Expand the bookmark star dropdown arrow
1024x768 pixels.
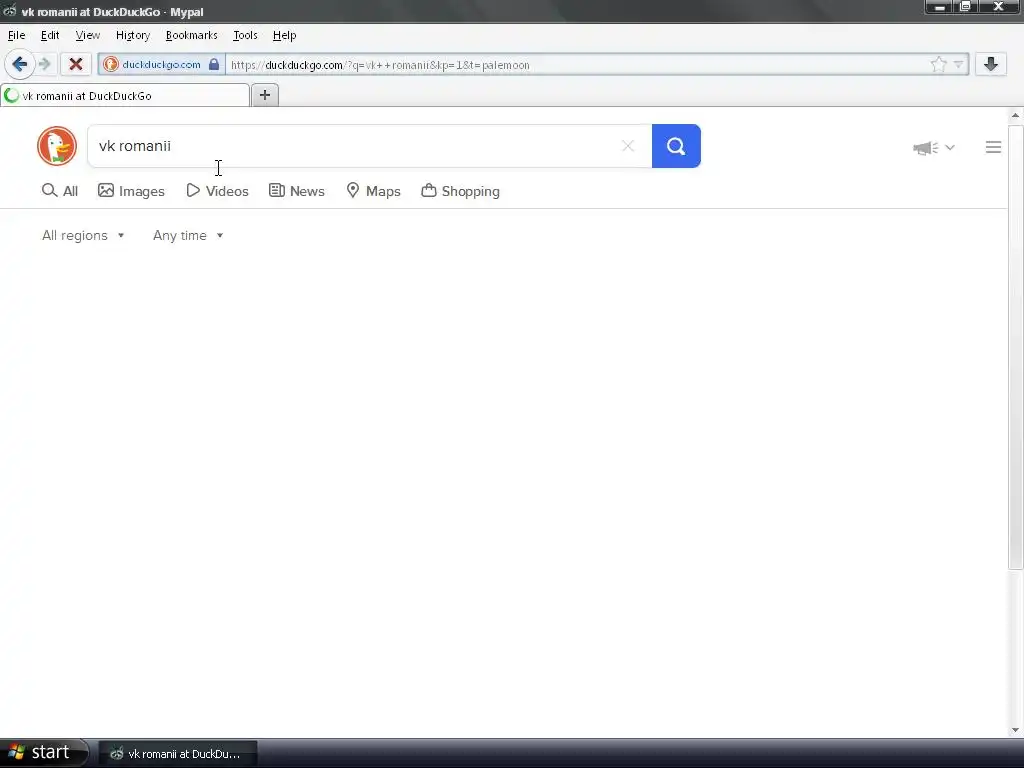click(958, 64)
